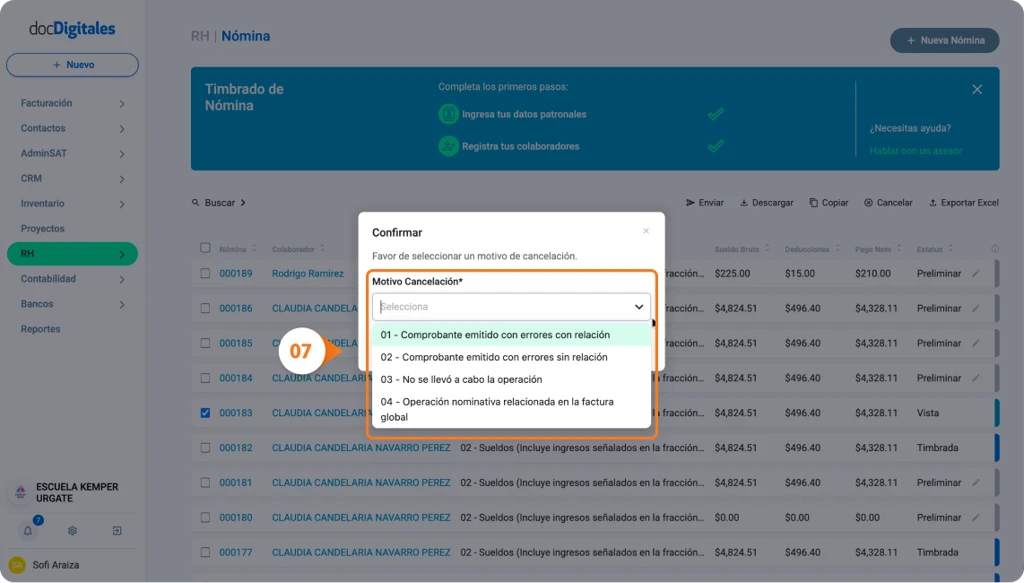This screenshot has height=583, width=1024.
Task: Sort by the Sueldo Bruto column header
Action: (743, 249)
